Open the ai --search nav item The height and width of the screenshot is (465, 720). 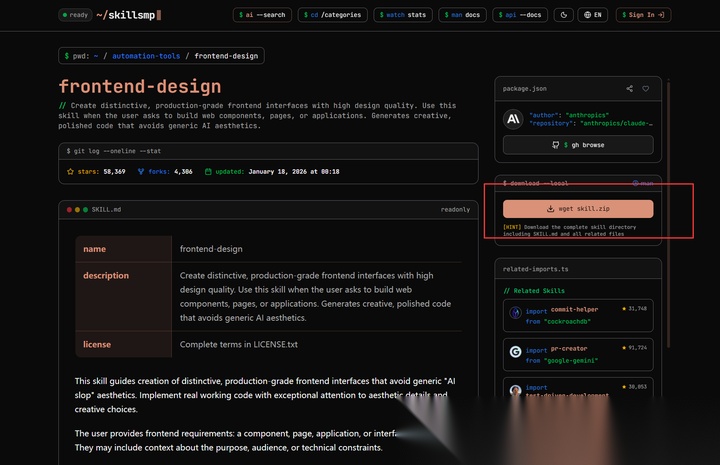point(262,15)
